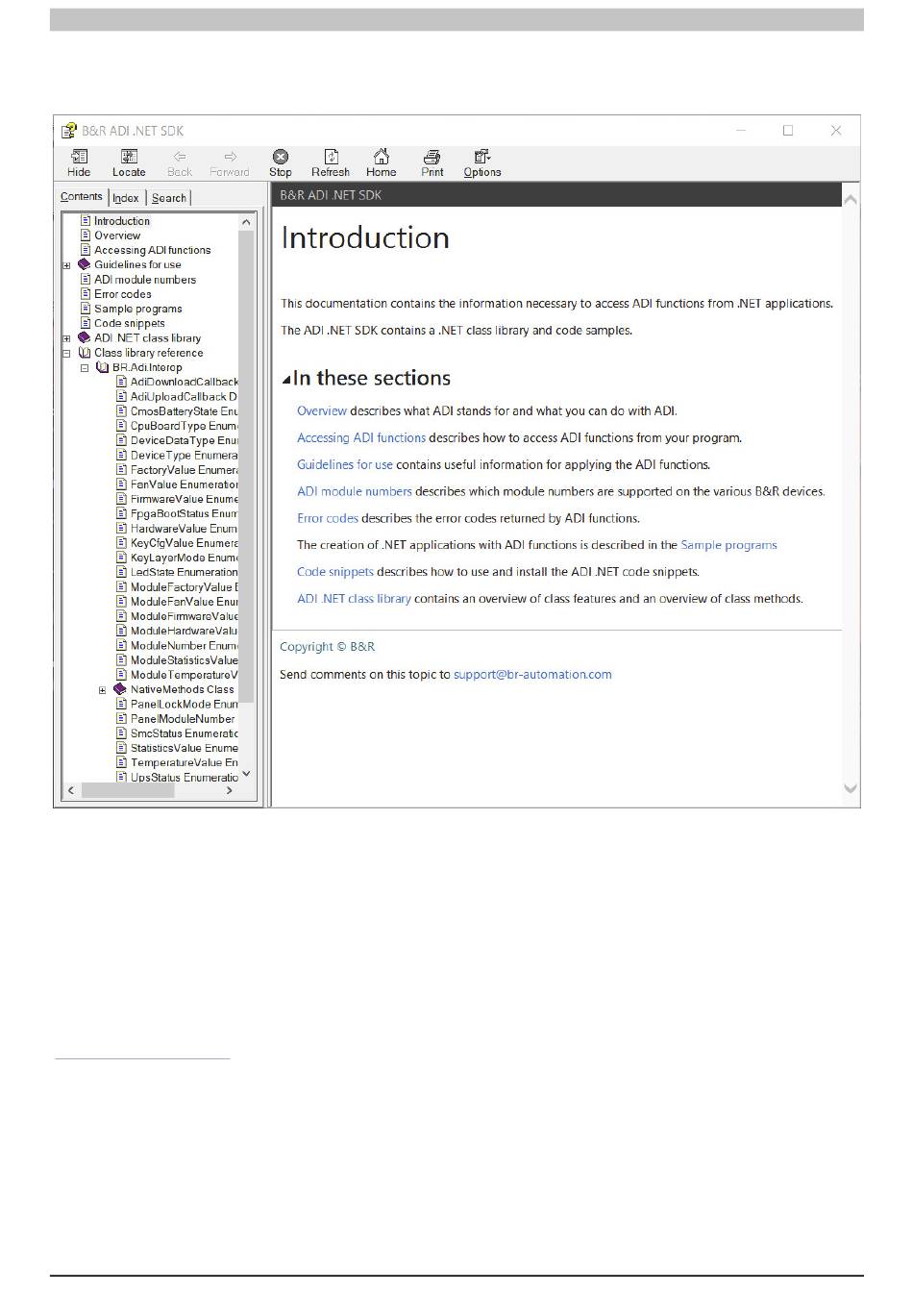Click the page icon beside DeviceType Enumeration
The width and height of the screenshot is (913, 1316).
122,455
